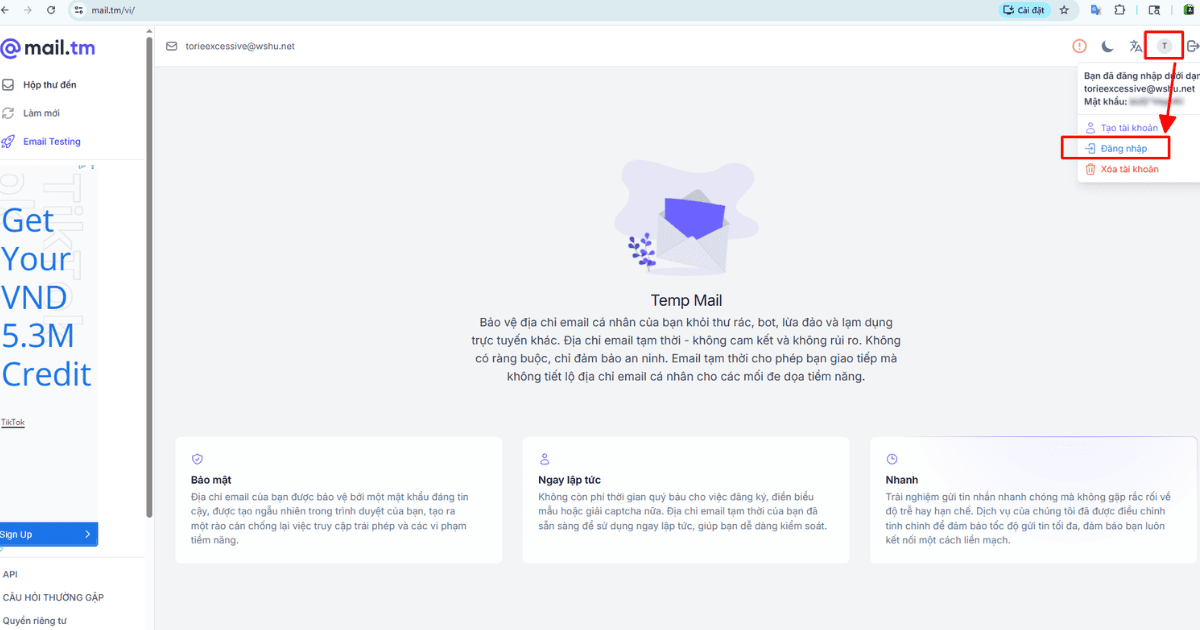1200x630 pixels.
Task: Open CÂU HỎI THƯỜNG GẶP link
Action: point(53,597)
